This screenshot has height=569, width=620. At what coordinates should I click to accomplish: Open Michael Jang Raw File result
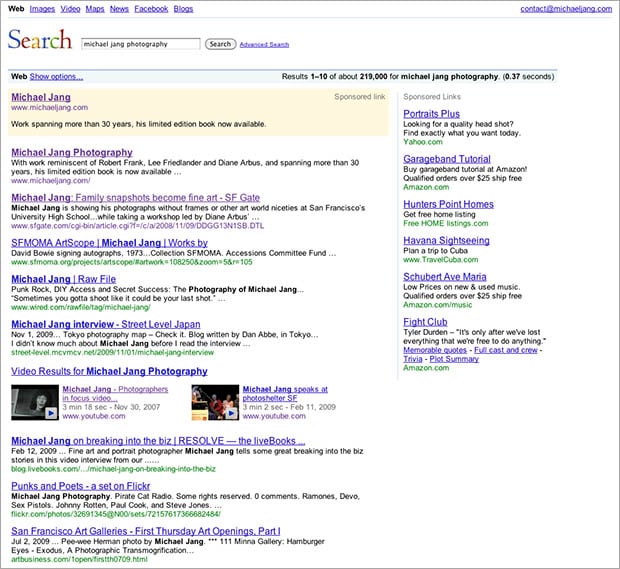[x=64, y=279]
